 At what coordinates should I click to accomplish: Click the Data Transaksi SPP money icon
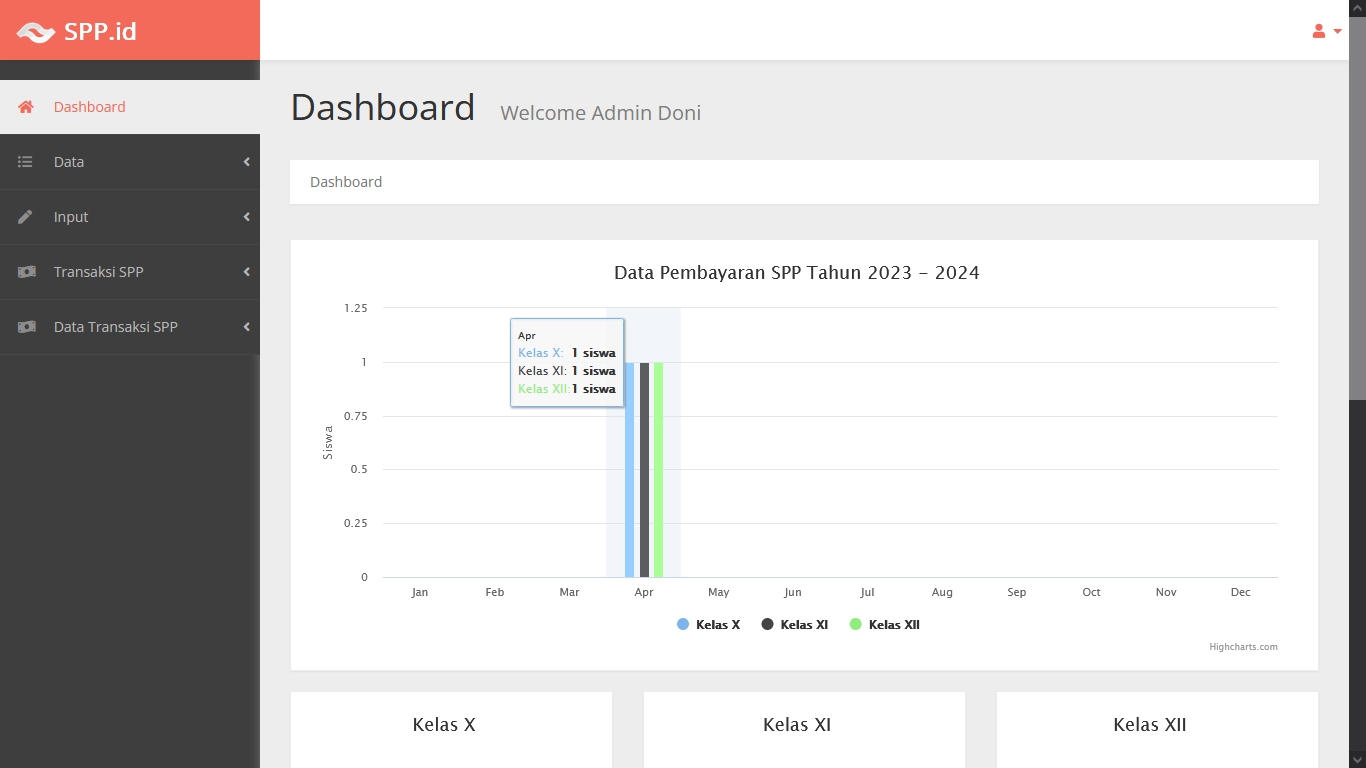point(26,327)
